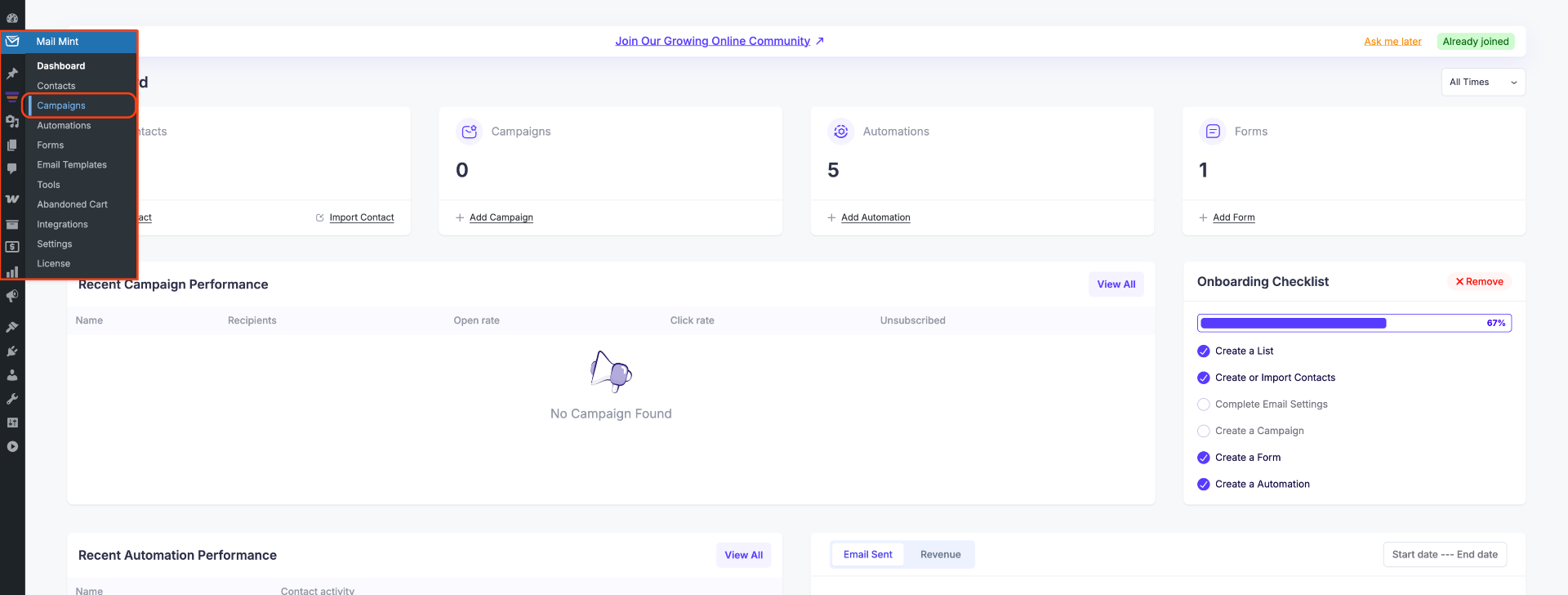Open the Products archive icon
Viewport: 1568px width, 595px height.
(12, 223)
